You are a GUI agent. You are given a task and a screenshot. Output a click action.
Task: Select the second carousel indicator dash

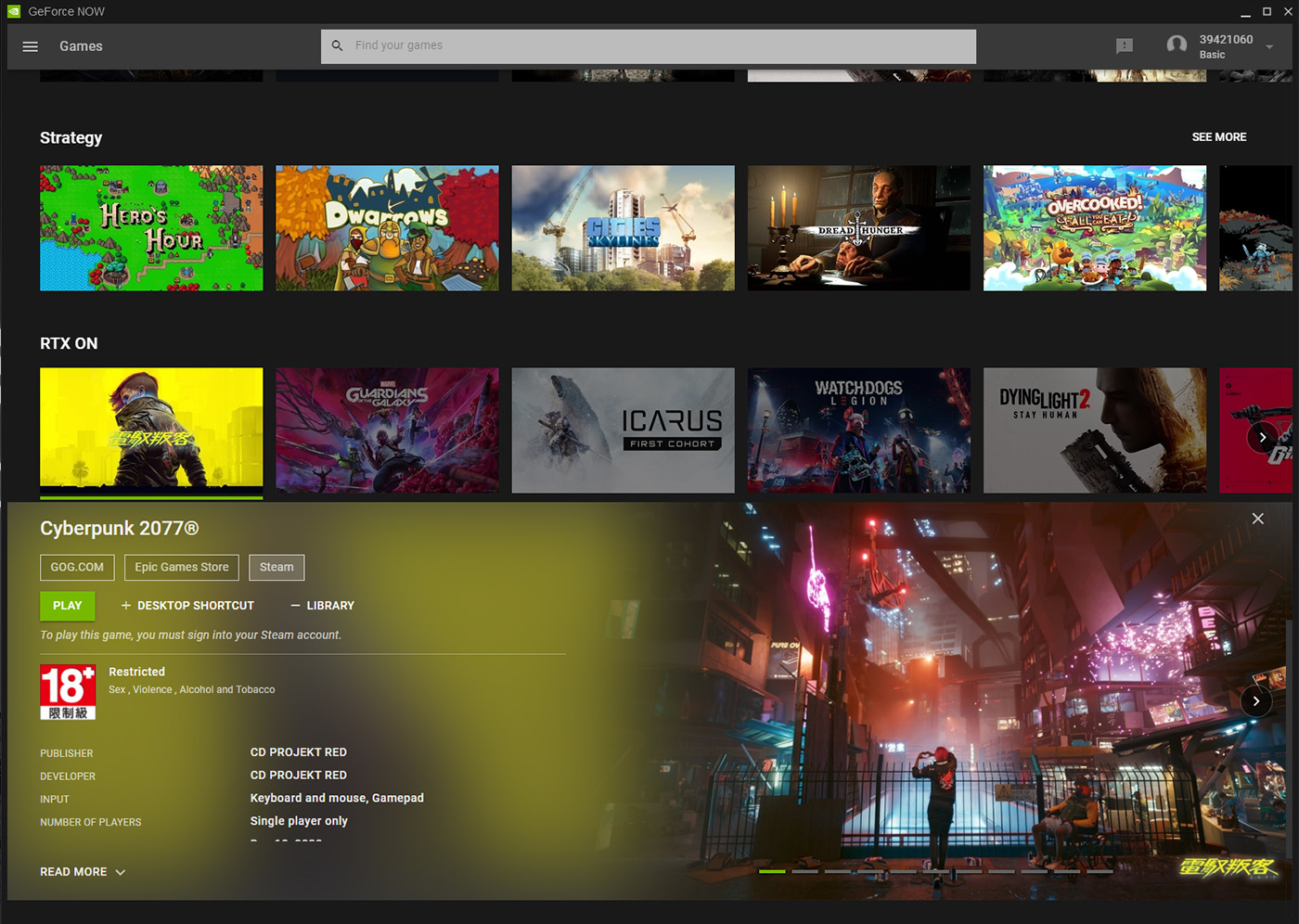click(804, 872)
